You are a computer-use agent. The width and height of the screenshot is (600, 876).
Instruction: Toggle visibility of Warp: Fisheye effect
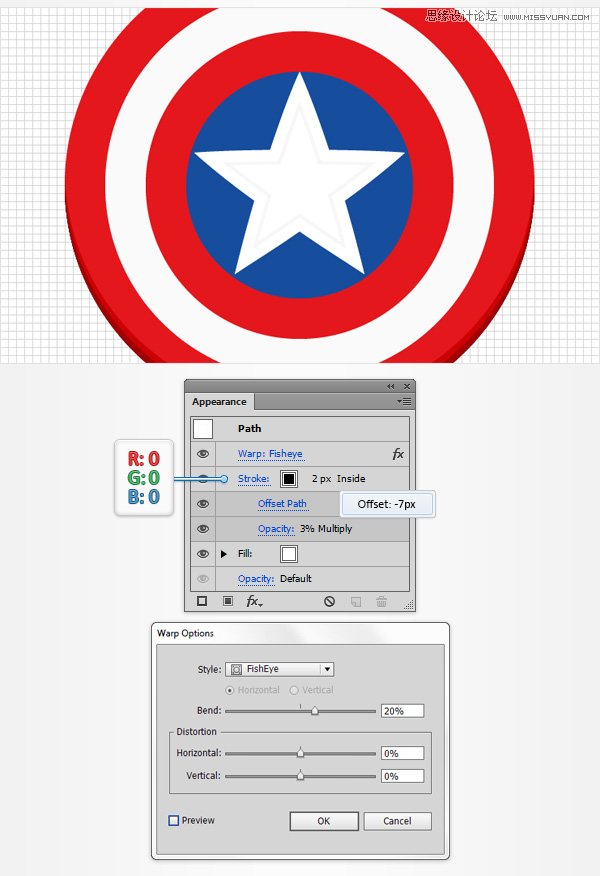(203, 454)
